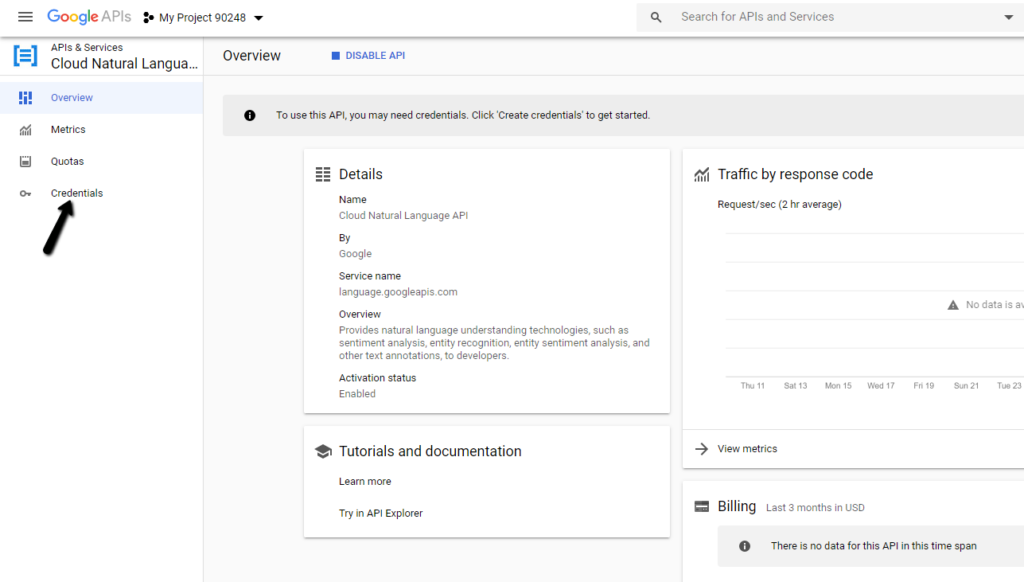Click the Service name field label
The image size is (1024, 582).
coord(370,276)
